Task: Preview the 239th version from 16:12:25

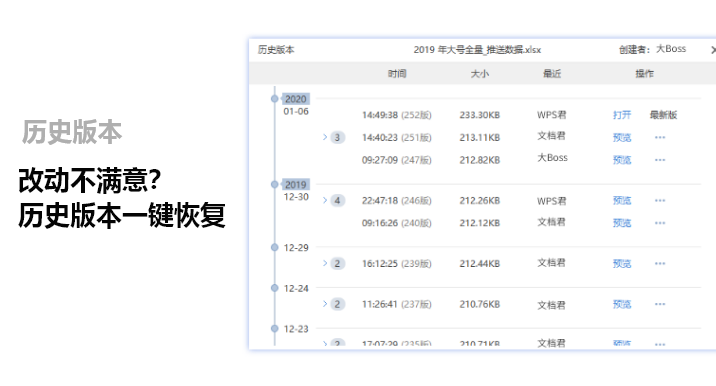Action: (621, 264)
